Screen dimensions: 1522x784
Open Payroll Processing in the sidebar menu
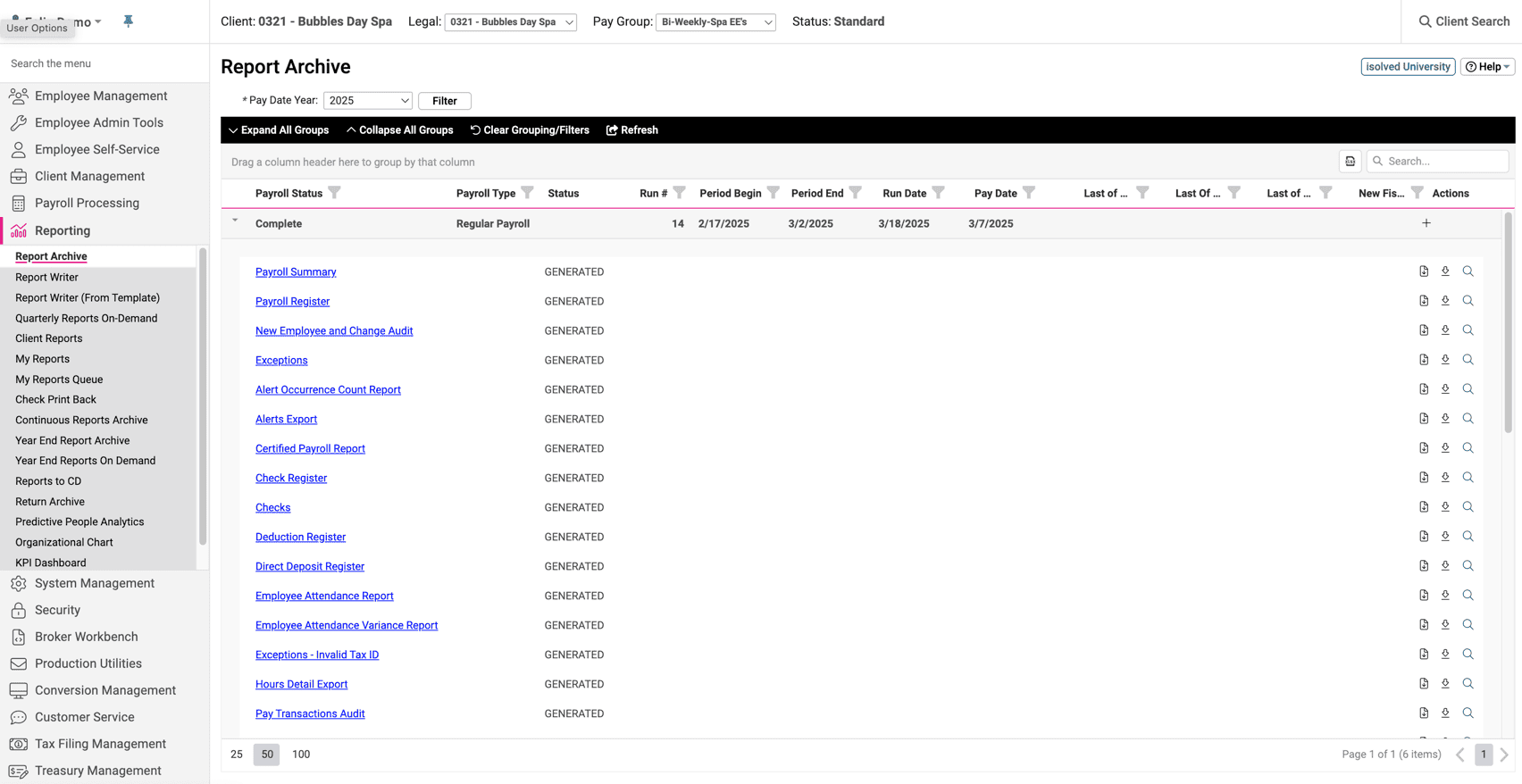point(87,203)
